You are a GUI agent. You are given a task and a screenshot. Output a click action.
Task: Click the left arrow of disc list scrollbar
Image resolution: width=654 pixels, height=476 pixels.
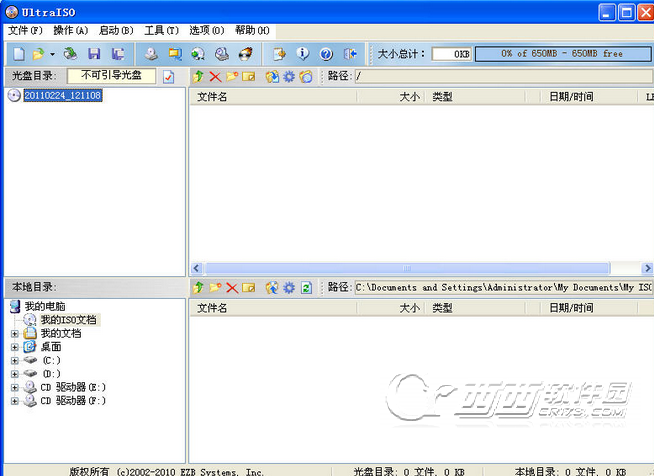coord(197,268)
